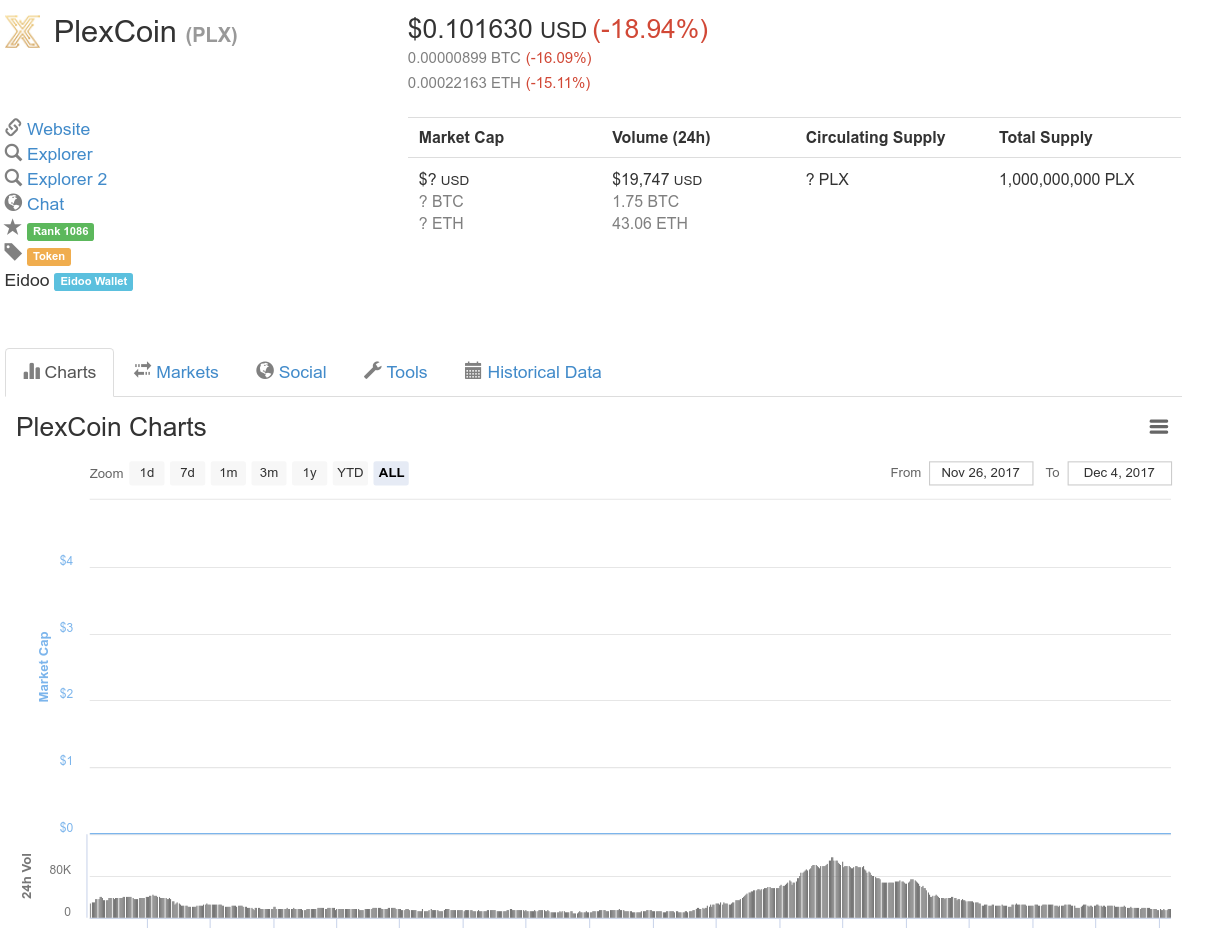The image size is (1206, 928).
Task: Click the Volume (24h) column header
Action: click(661, 138)
